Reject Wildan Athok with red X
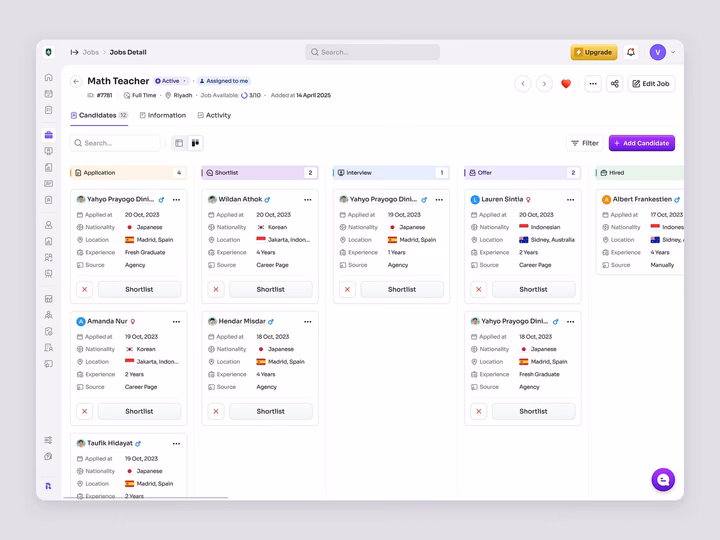 pyautogui.click(x=216, y=289)
